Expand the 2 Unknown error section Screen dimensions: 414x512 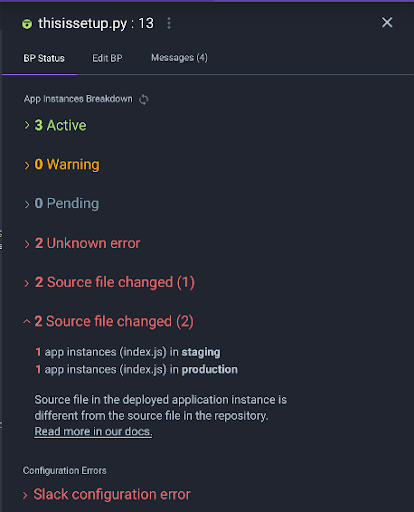click(82, 243)
